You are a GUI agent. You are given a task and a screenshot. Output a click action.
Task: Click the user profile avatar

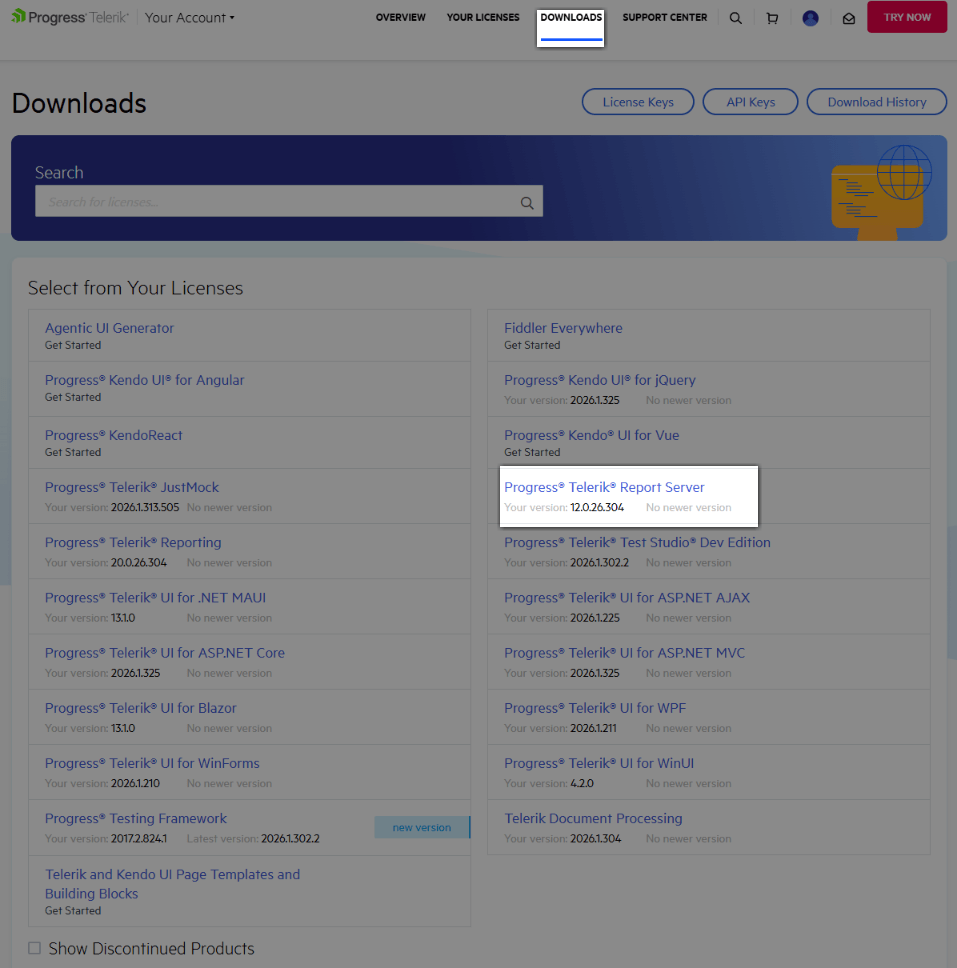pos(810,17)
